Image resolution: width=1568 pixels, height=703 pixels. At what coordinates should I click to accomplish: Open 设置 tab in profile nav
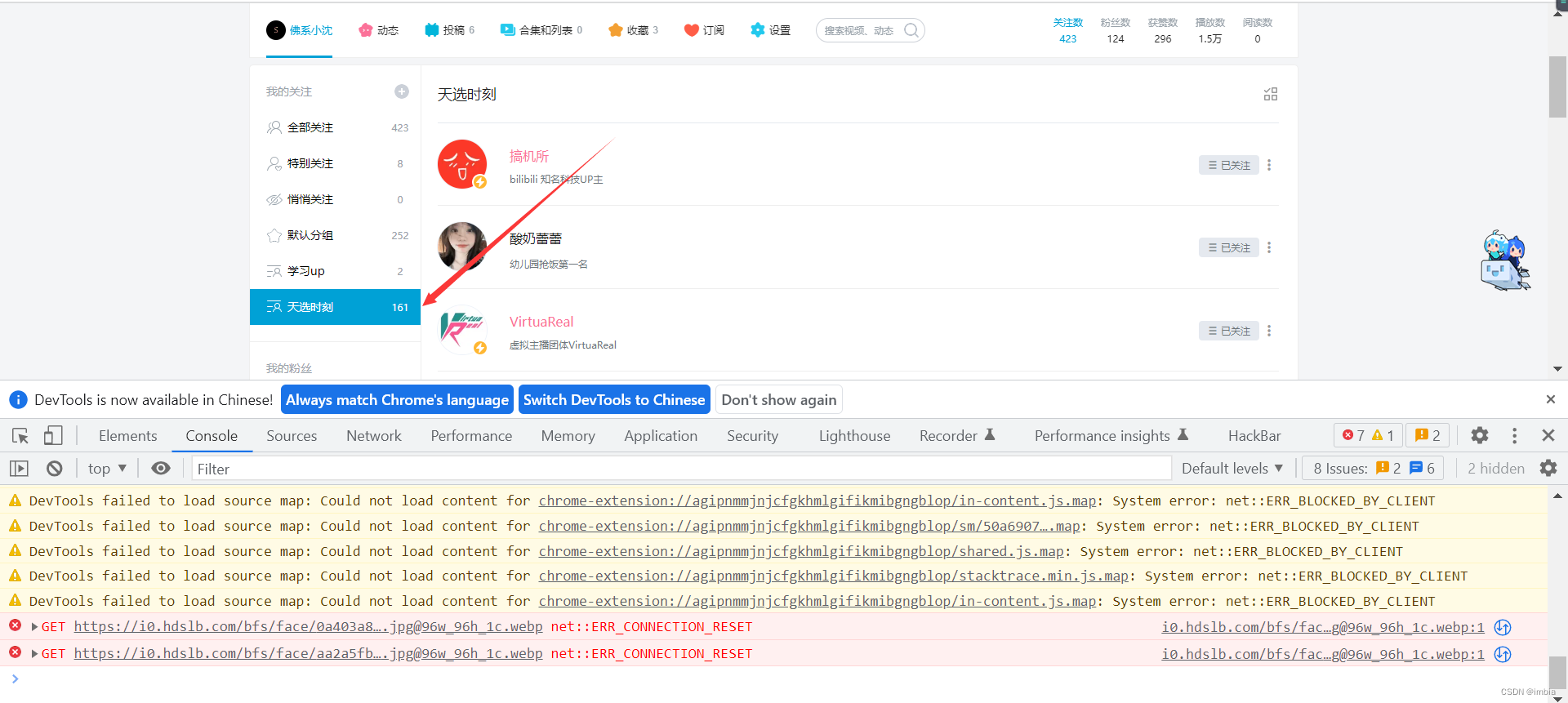[770, 30]
